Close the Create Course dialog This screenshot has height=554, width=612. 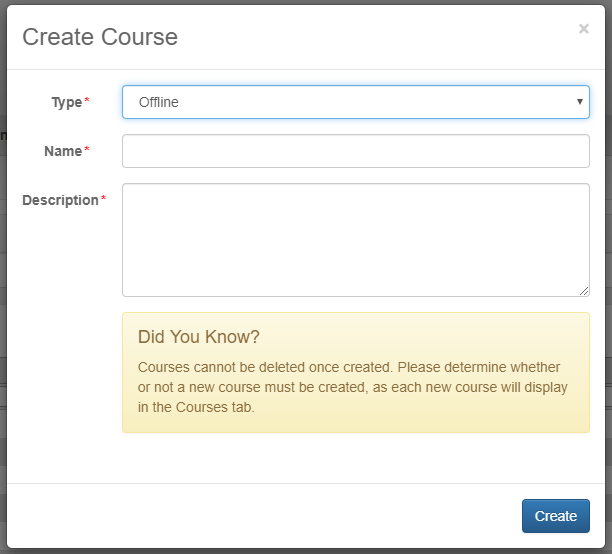coord(584,29)
